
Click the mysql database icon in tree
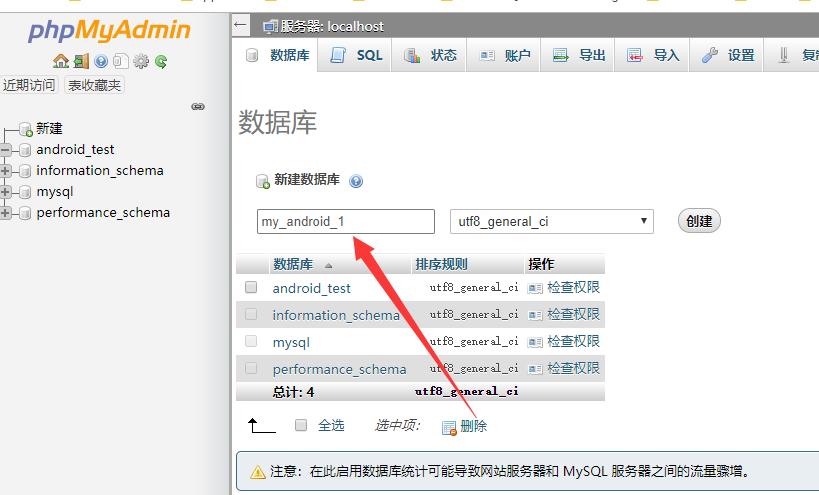[25, 192]
